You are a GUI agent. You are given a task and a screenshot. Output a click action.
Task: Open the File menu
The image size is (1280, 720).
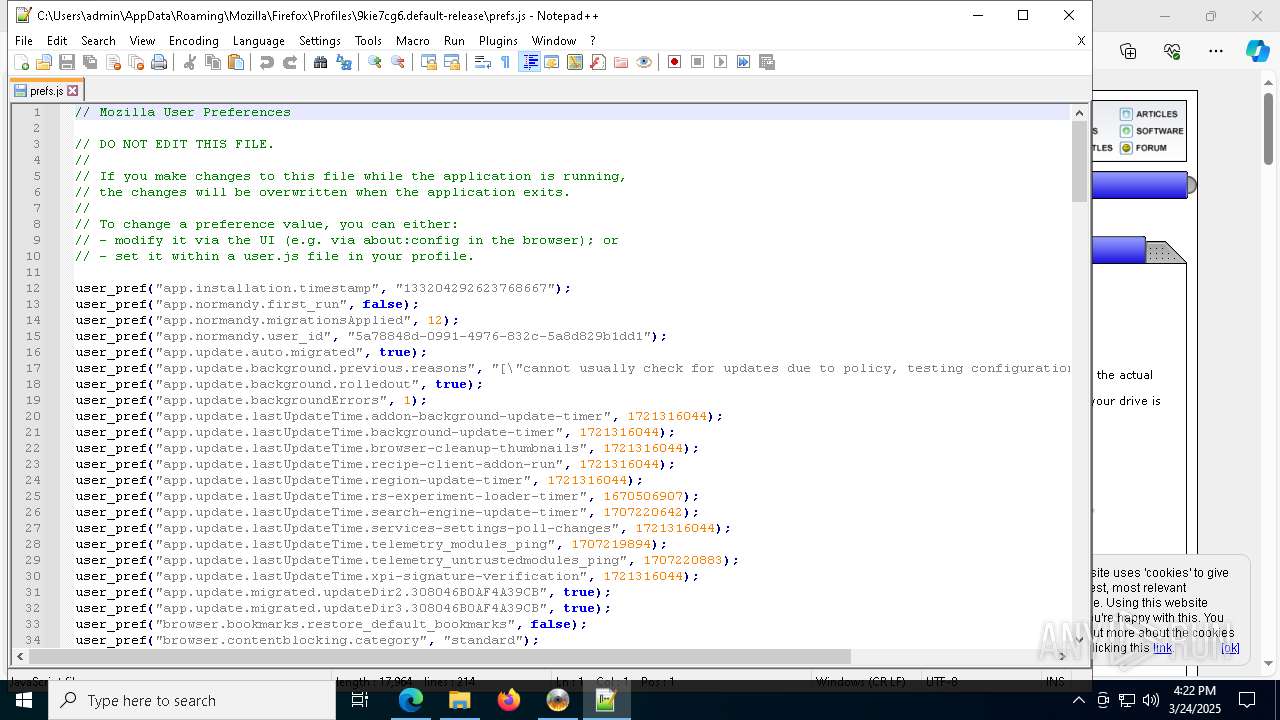[x=24, y=41]
